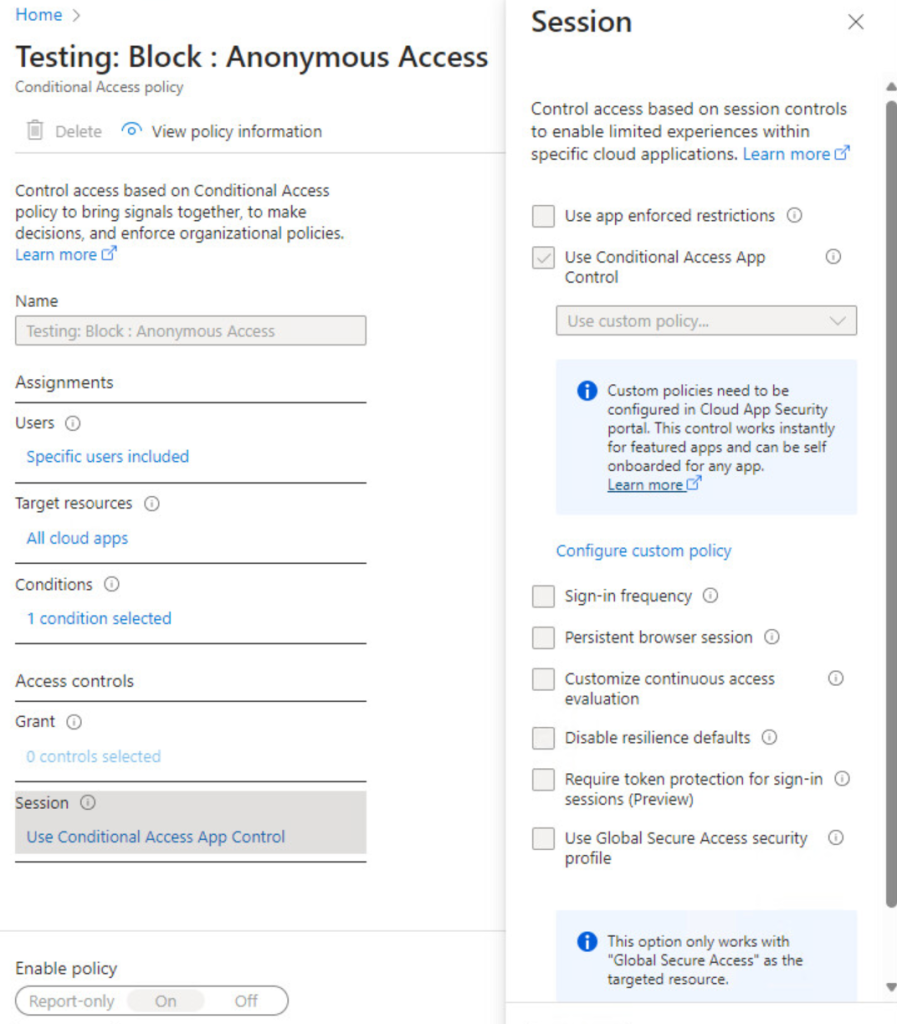Open 'All cloud apps' target resources
This screenshot has width=897, height=1024.
pyautogui.click(x=77, y=538)
